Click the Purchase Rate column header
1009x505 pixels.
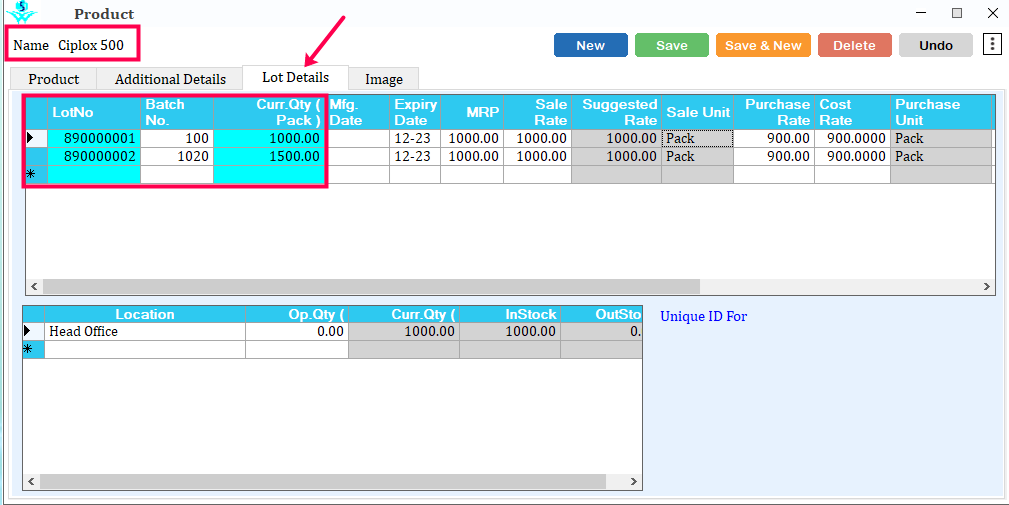774,112
